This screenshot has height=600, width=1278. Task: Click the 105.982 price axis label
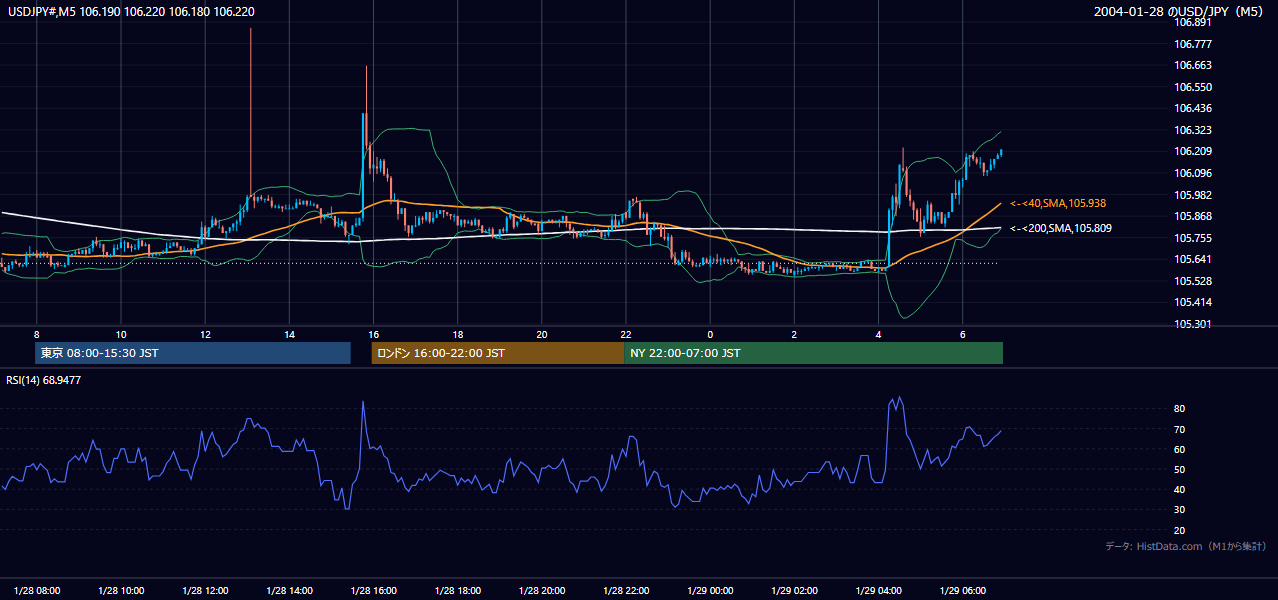pos(1193,195)
